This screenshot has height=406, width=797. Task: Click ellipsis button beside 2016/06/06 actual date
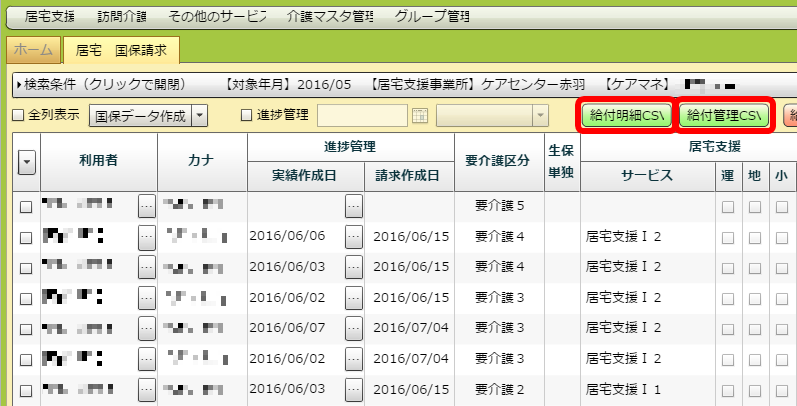point(352,237)
